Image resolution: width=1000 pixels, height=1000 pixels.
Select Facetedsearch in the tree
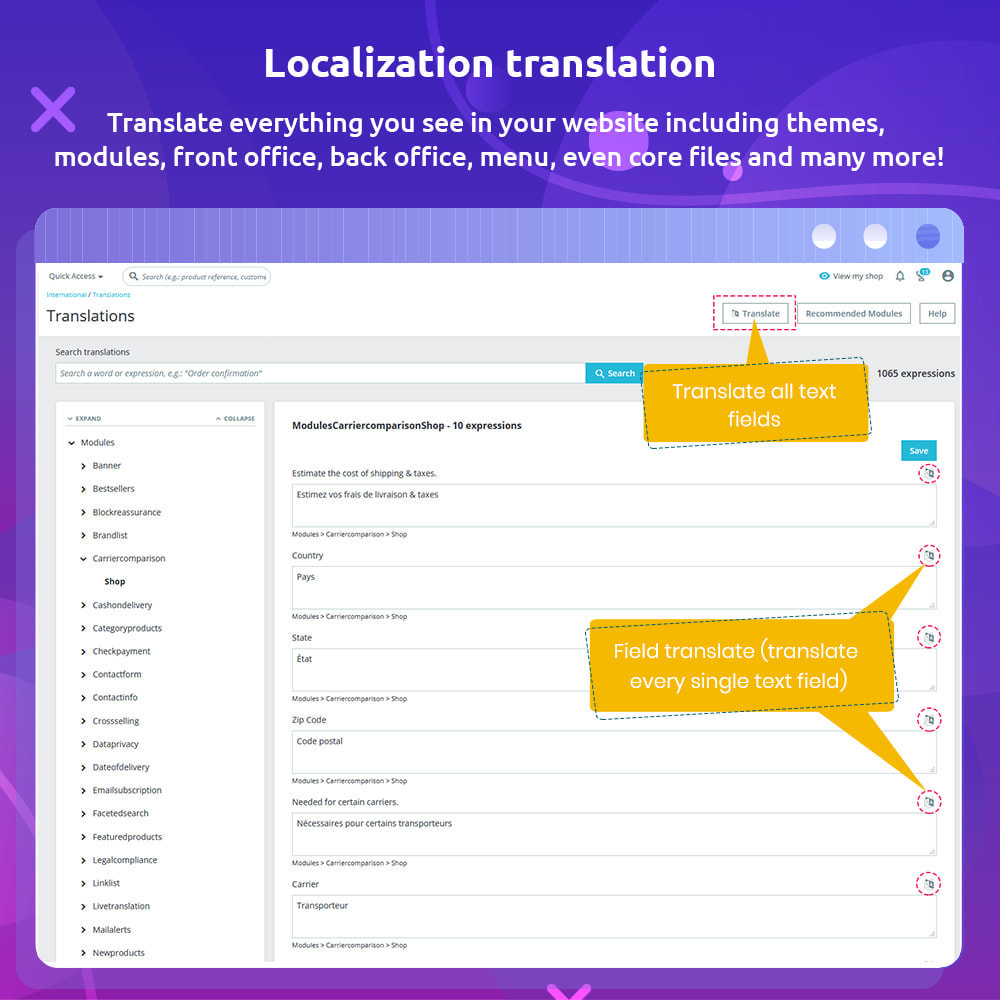coord(120,813)
